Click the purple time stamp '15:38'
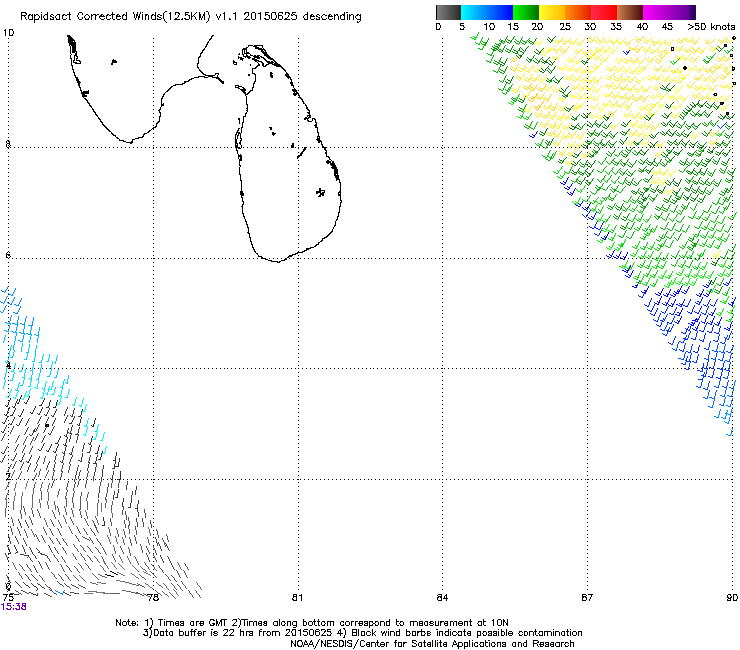The width and height of the screenshot is (740, 650). click(x=14, y=607)
